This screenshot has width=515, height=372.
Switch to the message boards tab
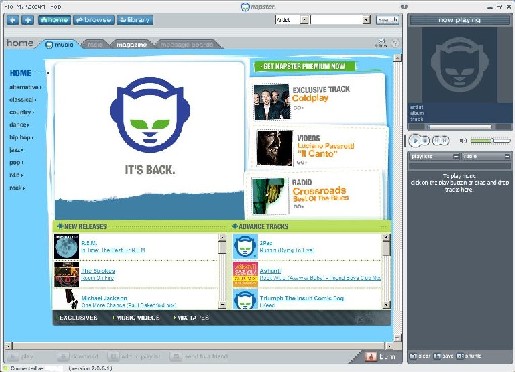(187, 44)
